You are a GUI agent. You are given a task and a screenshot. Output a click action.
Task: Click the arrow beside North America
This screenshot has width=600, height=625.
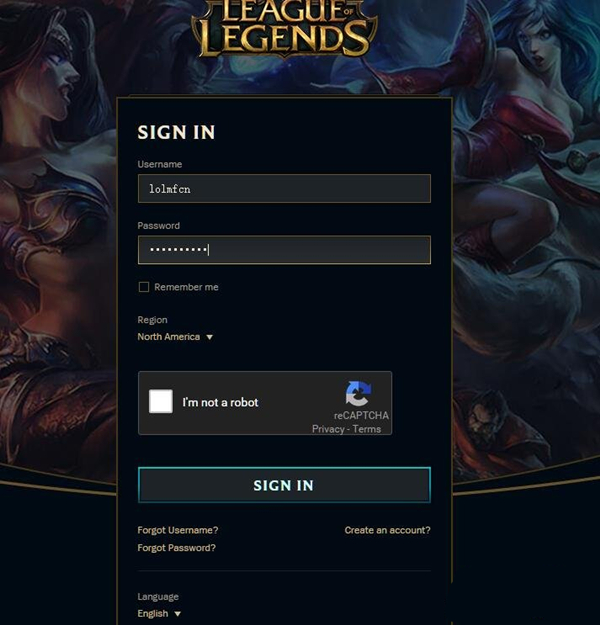[209, 337]
